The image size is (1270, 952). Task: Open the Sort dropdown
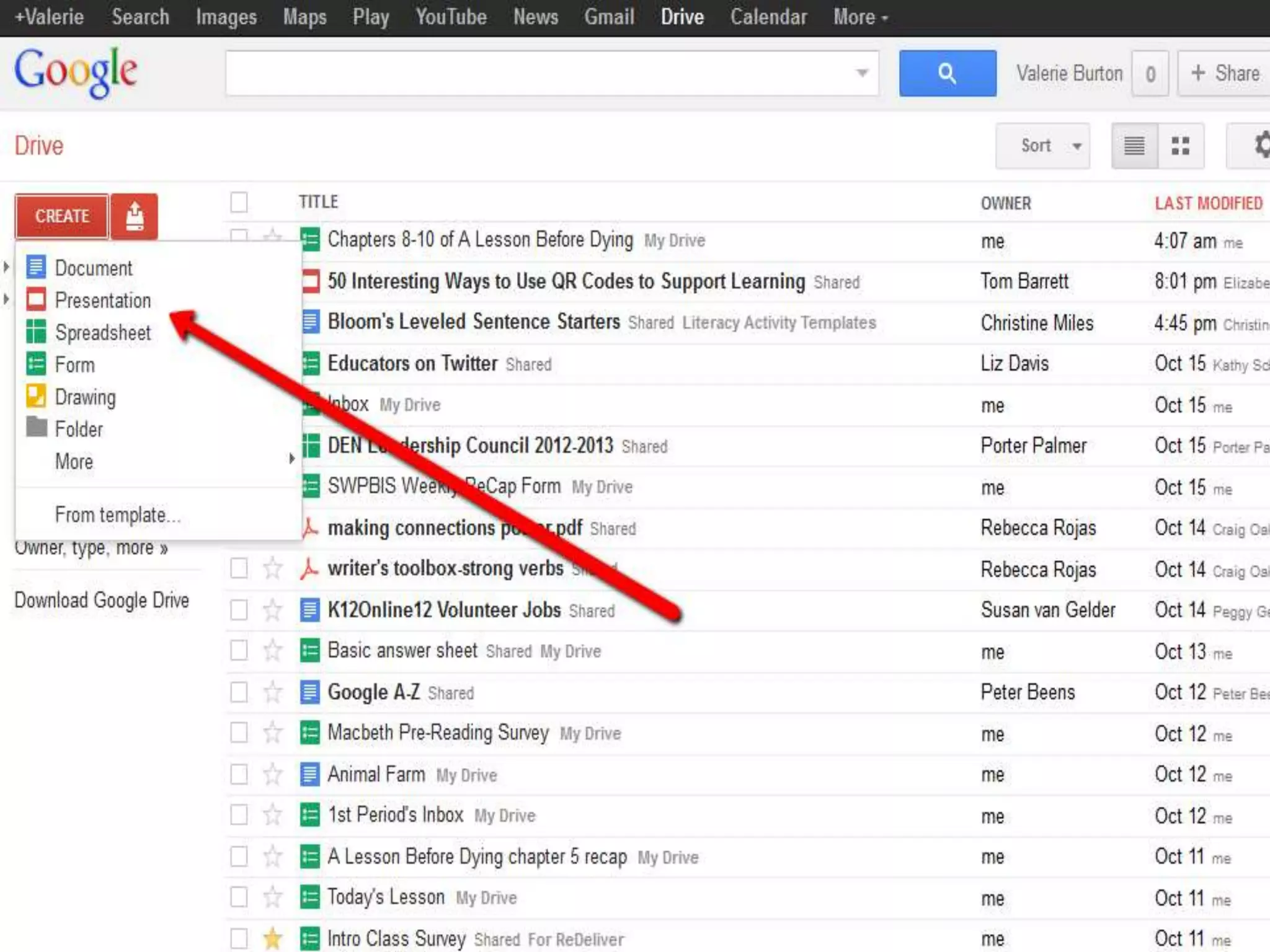click(x=1042, y=146)
